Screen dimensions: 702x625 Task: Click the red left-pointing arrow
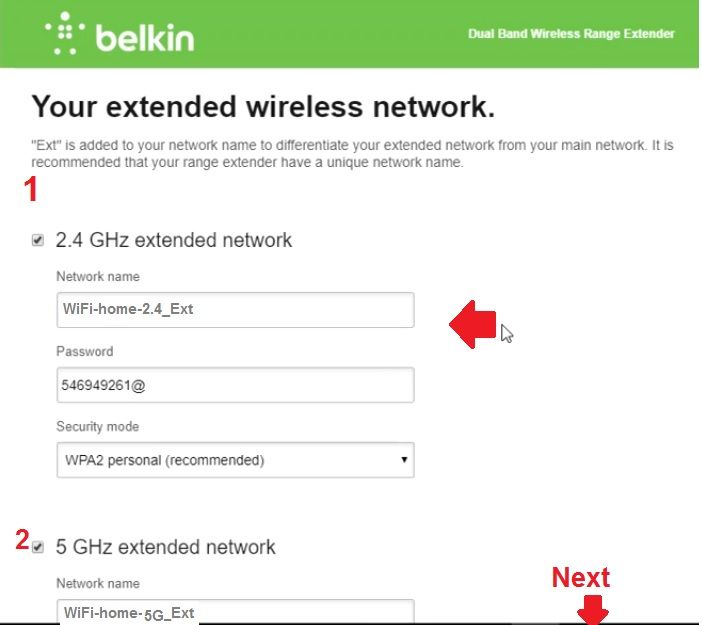pyautogui.click(x=472, y=324)
